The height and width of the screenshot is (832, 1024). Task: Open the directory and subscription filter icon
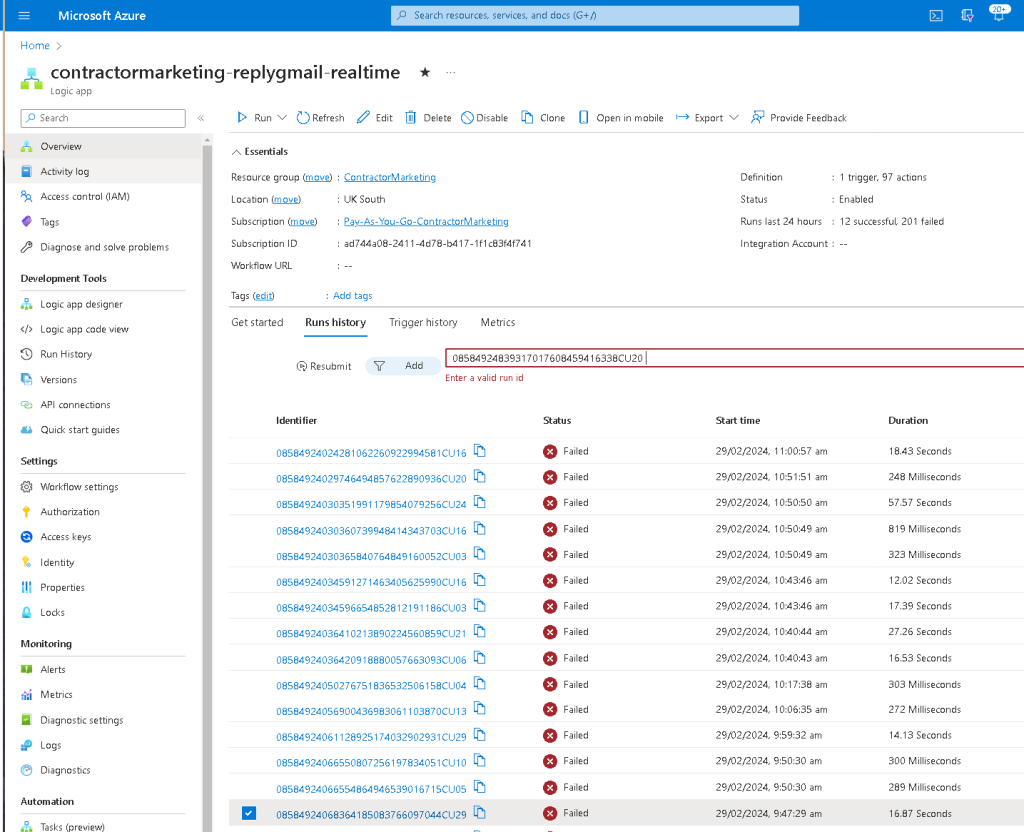click(968, 16)
